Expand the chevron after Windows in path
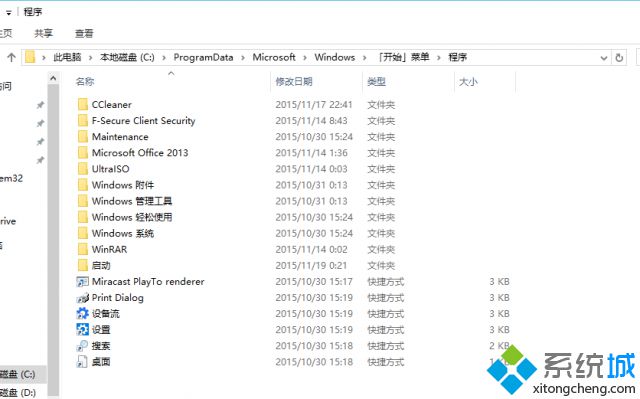The image size is (640, 399). 364,58
